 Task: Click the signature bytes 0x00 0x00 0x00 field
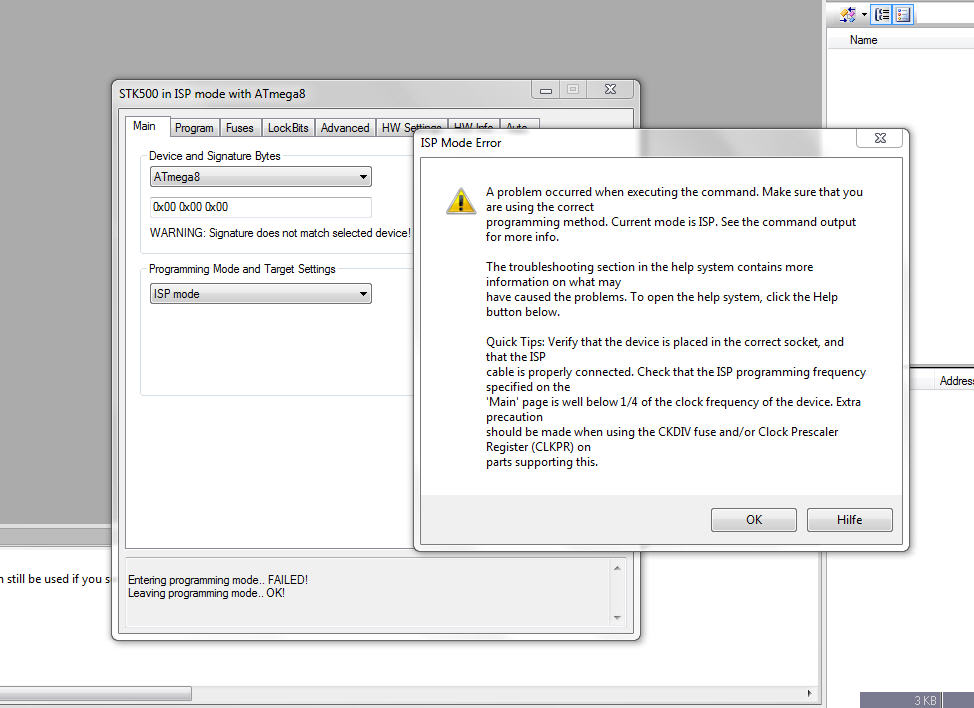[x=261, y=207]
